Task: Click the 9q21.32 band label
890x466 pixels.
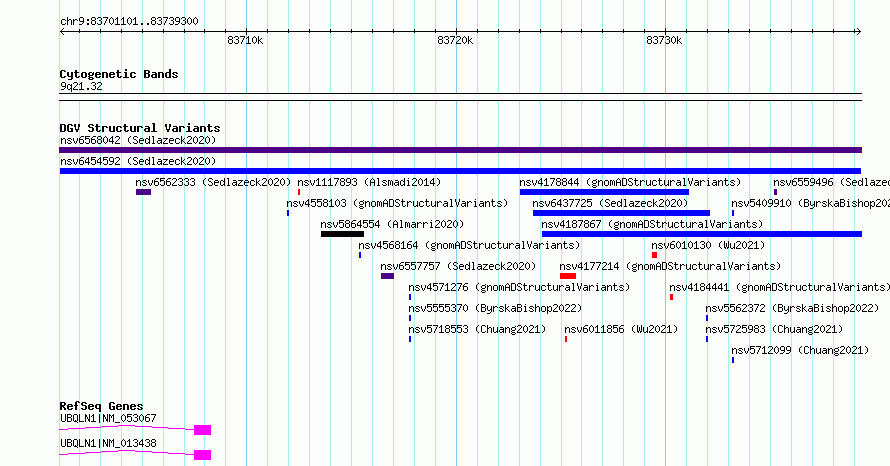Action: [x=81, y=86]
